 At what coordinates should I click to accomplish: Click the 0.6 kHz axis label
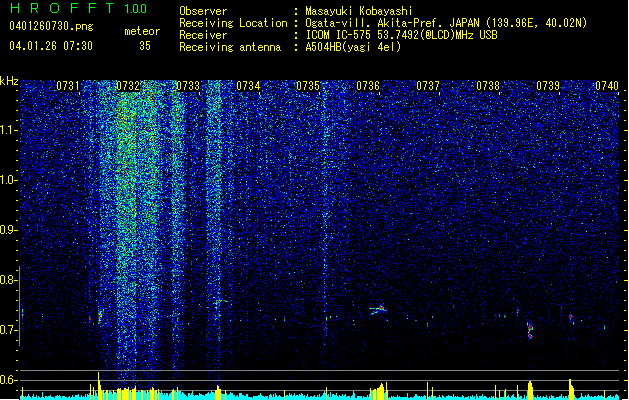click(x=8, y=380)
